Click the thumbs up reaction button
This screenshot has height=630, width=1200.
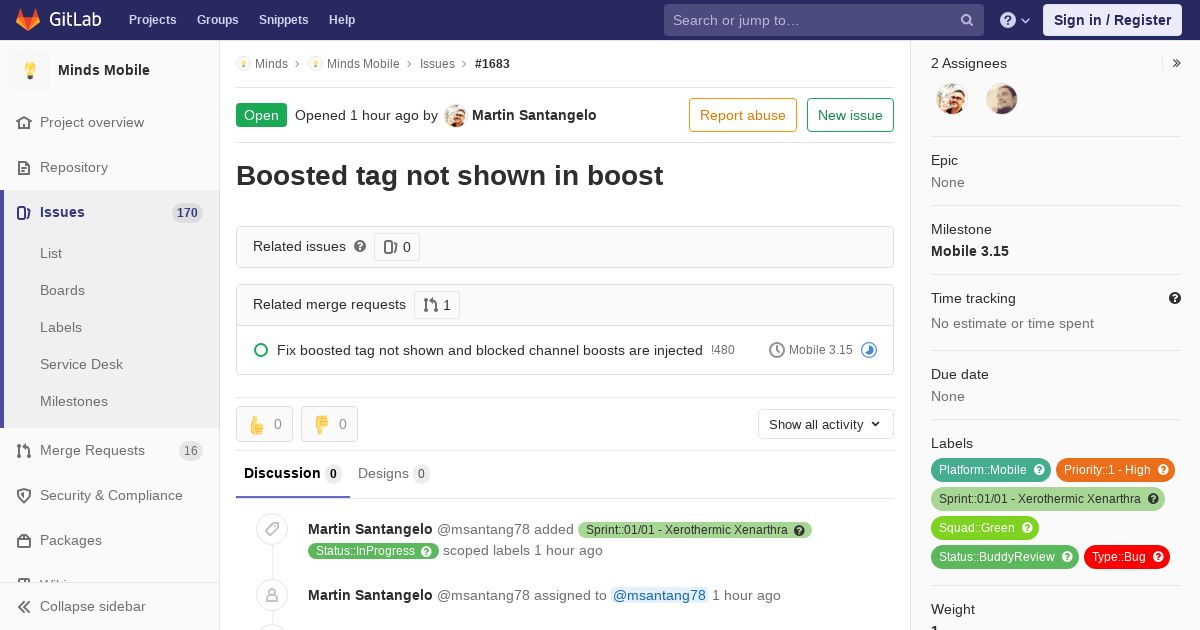264,424
